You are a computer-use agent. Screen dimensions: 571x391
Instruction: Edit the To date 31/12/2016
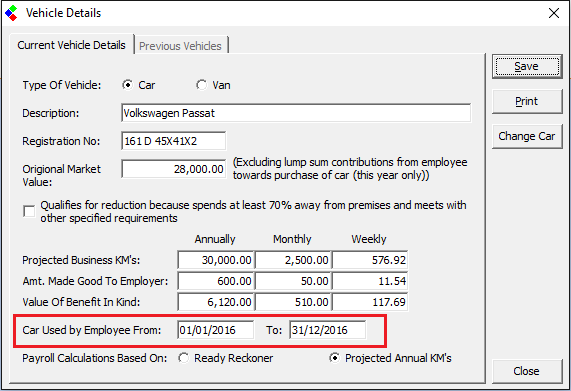click(x=328, y=330)
